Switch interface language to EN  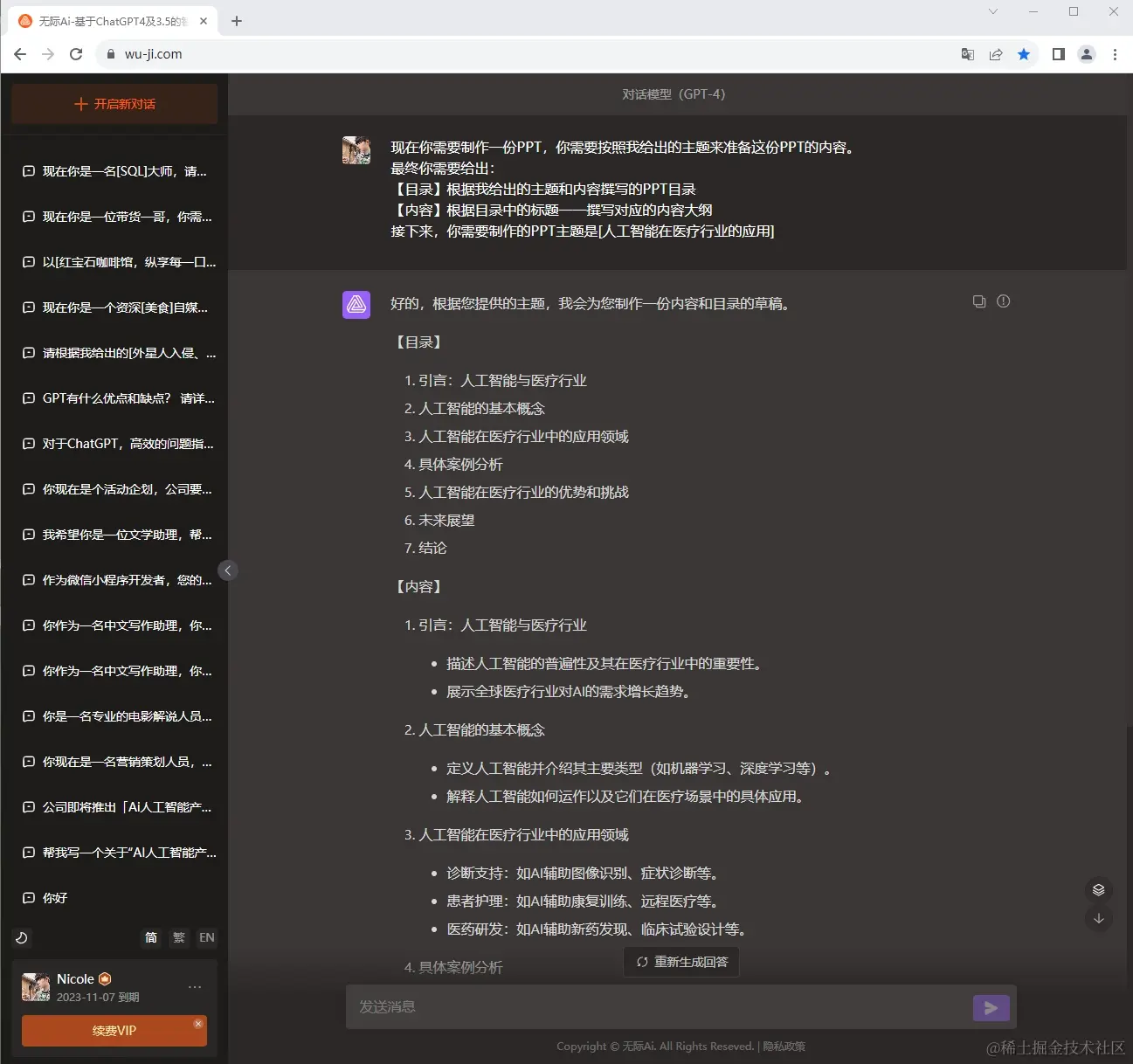207,937
